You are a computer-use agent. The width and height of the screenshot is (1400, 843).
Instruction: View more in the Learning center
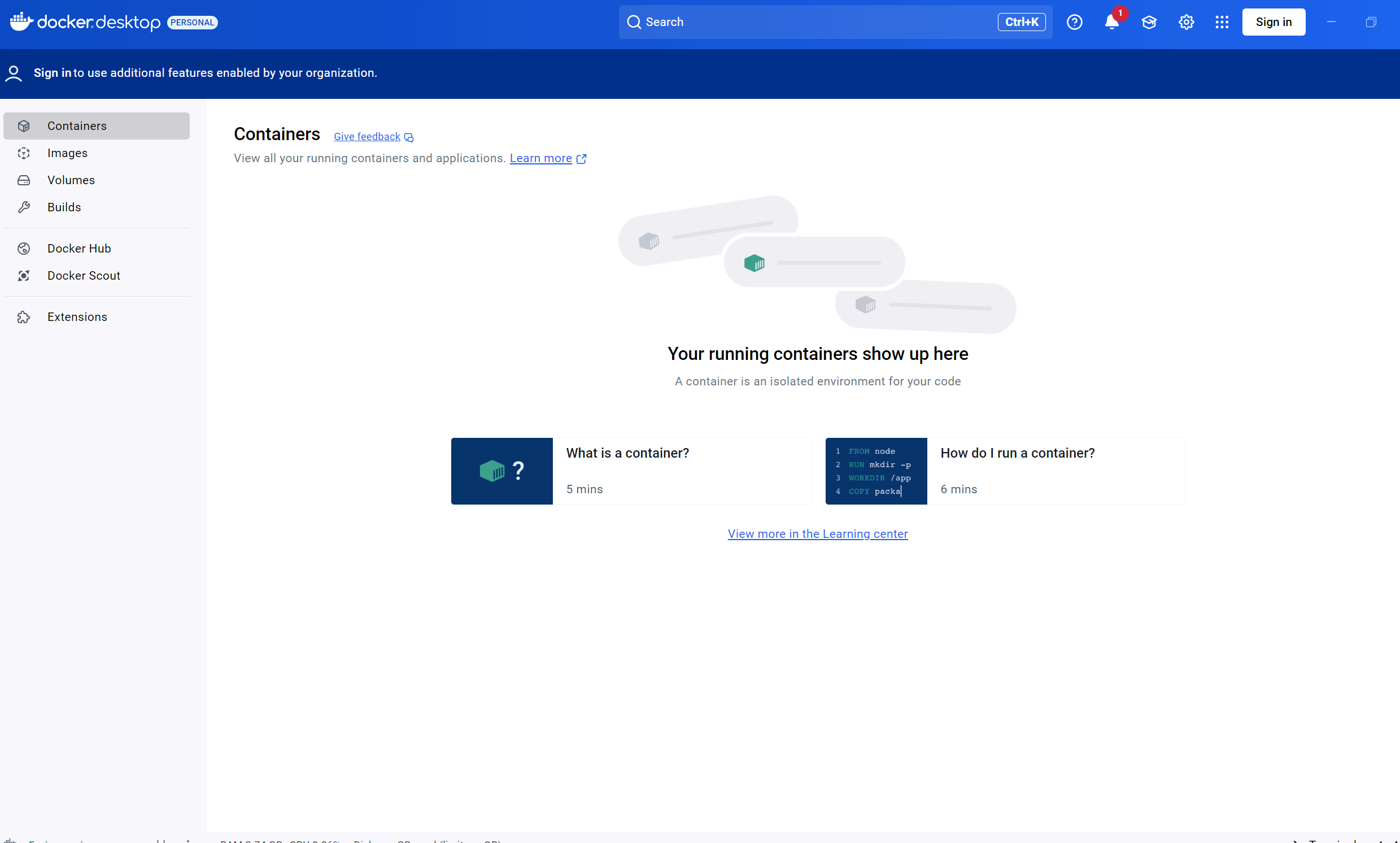818,534
